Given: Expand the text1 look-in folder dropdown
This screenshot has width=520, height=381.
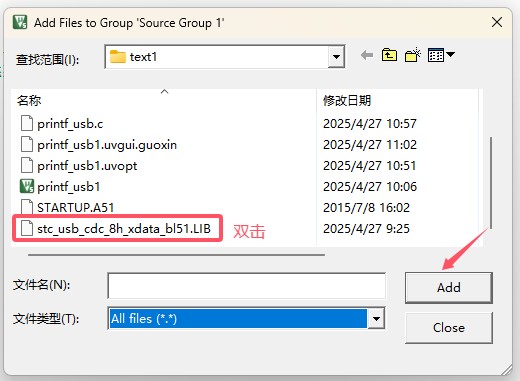Looking at the screenshot, I should (x=336, y=57).
